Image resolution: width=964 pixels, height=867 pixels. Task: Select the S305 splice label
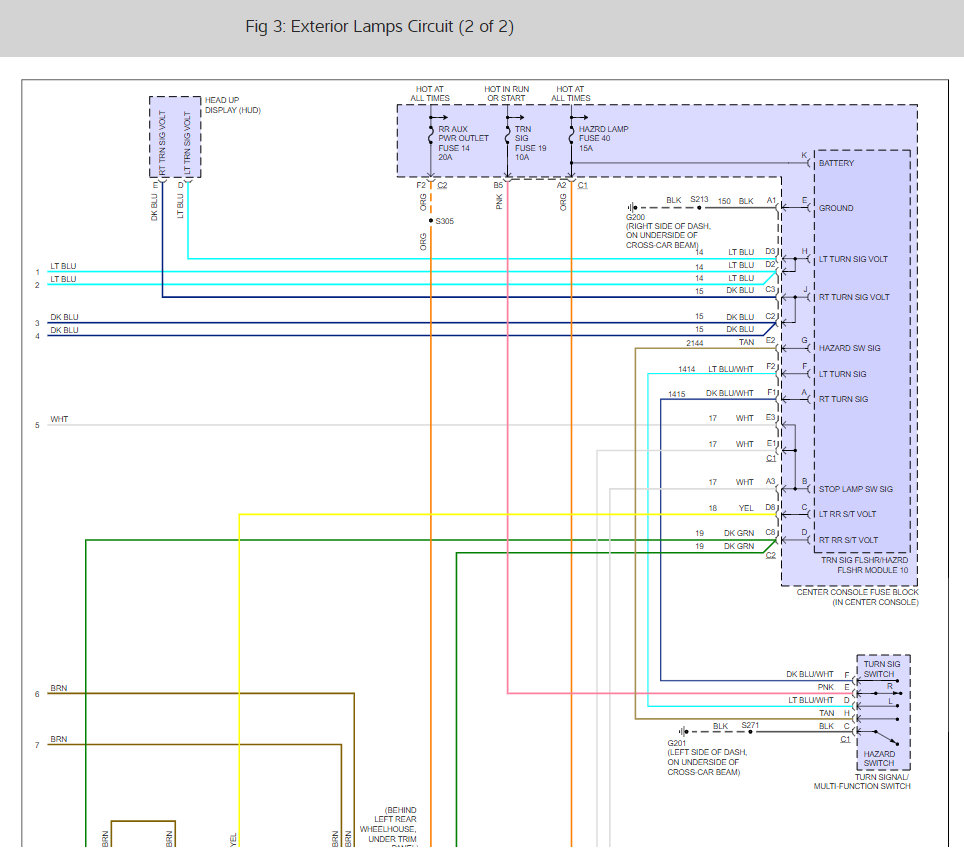(x=444, y=221)
